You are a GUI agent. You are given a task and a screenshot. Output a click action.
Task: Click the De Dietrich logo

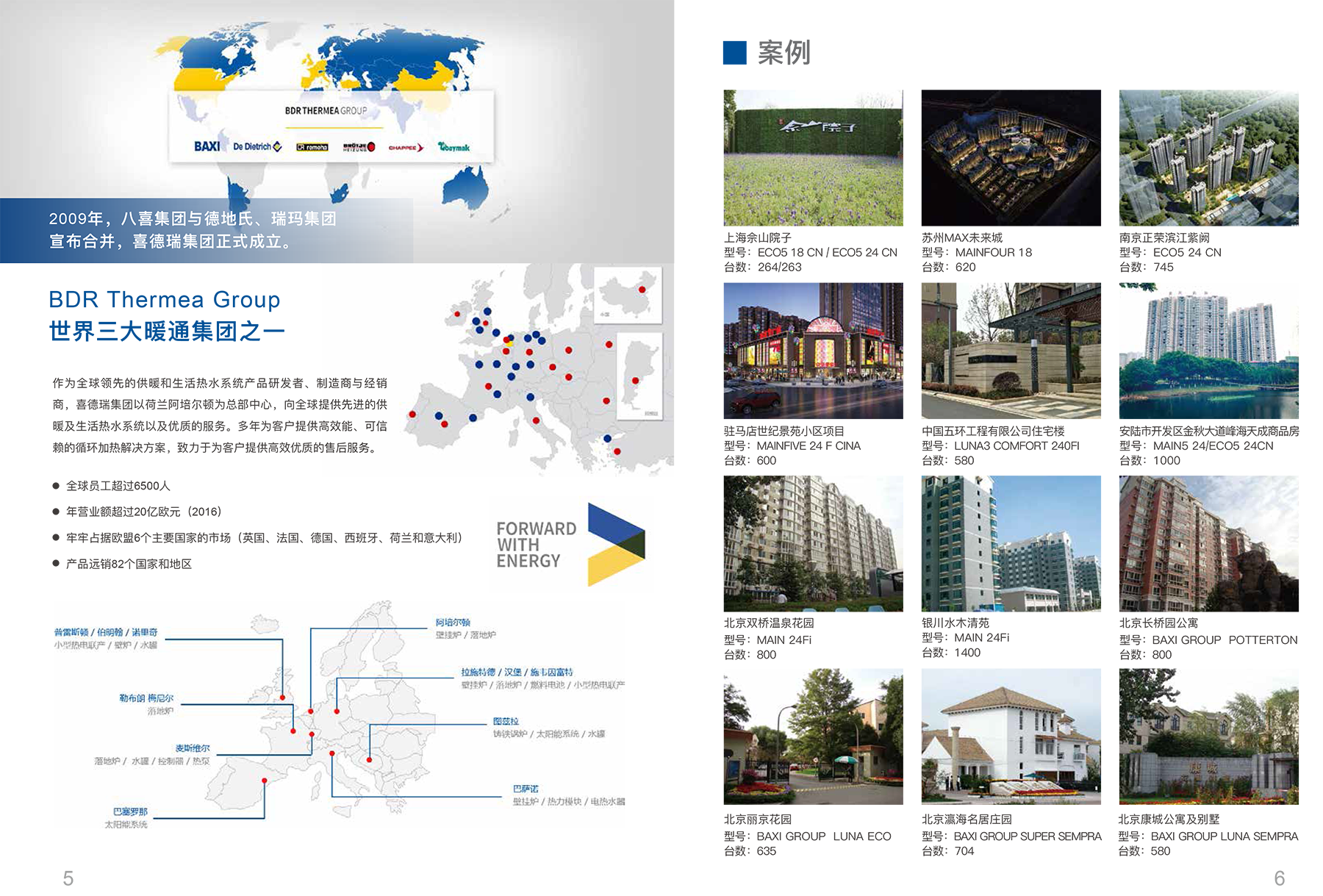[257, 146]
